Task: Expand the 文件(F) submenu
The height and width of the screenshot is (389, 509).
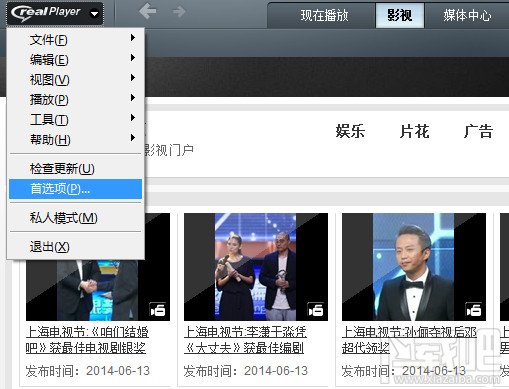Action: click(76, 40)
